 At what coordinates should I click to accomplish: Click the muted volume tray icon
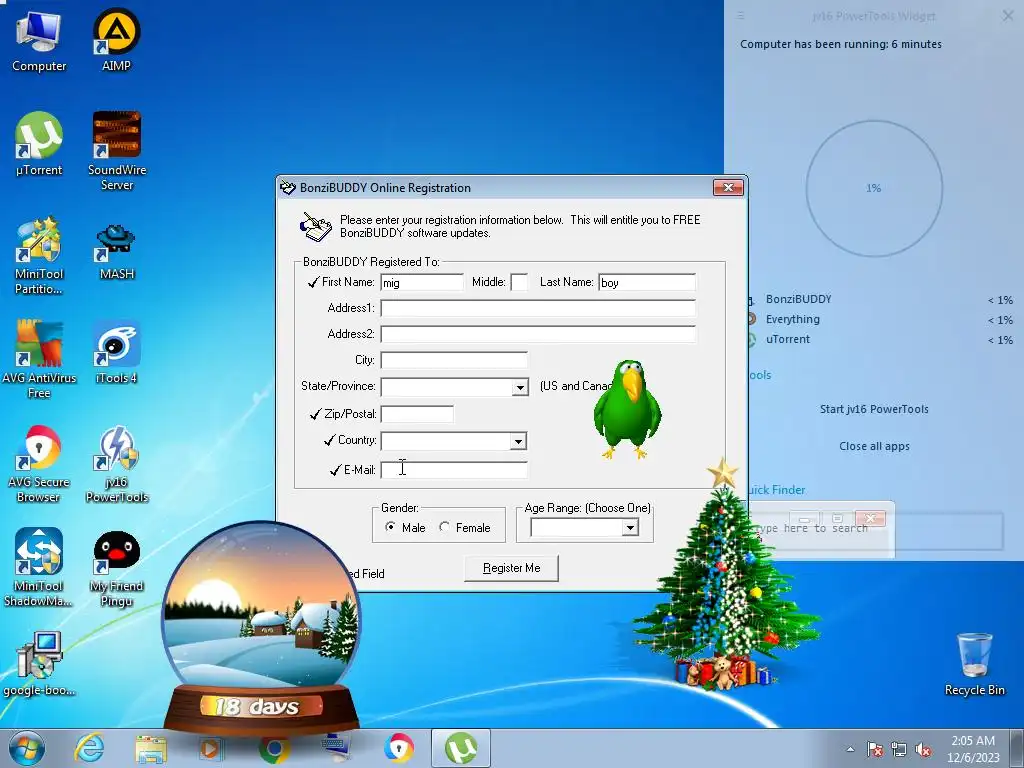click(x=923, y=750)
